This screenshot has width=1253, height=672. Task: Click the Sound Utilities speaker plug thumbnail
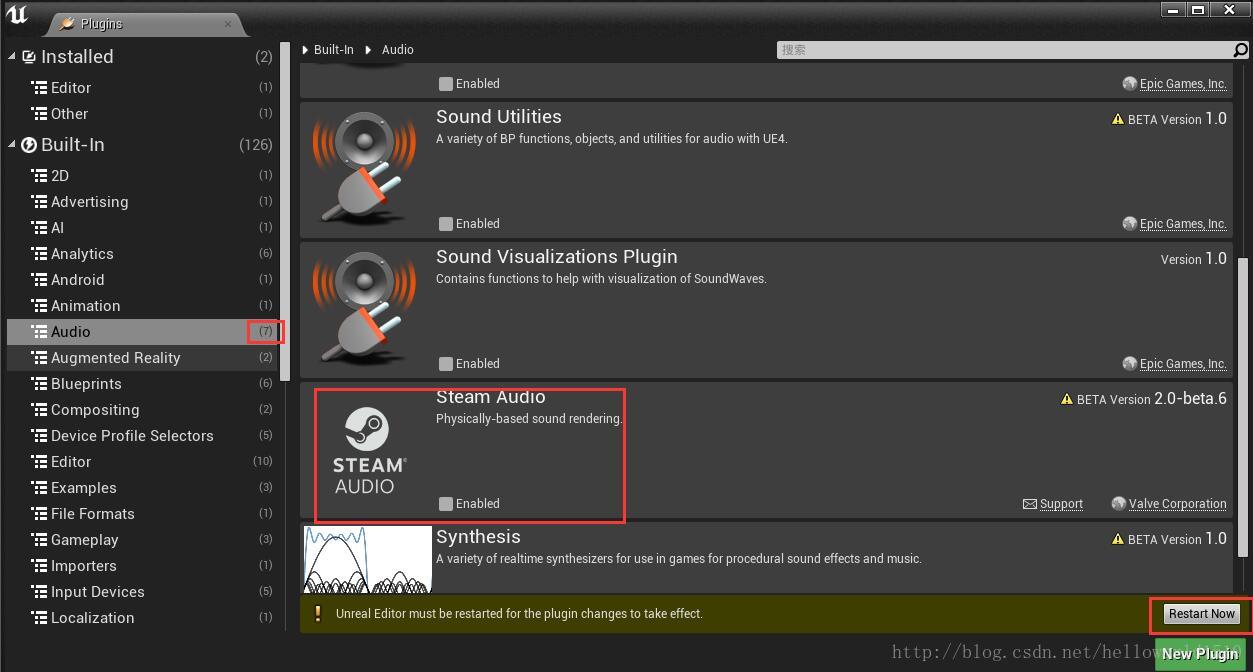pyautogui.click(x=364, y=168)
